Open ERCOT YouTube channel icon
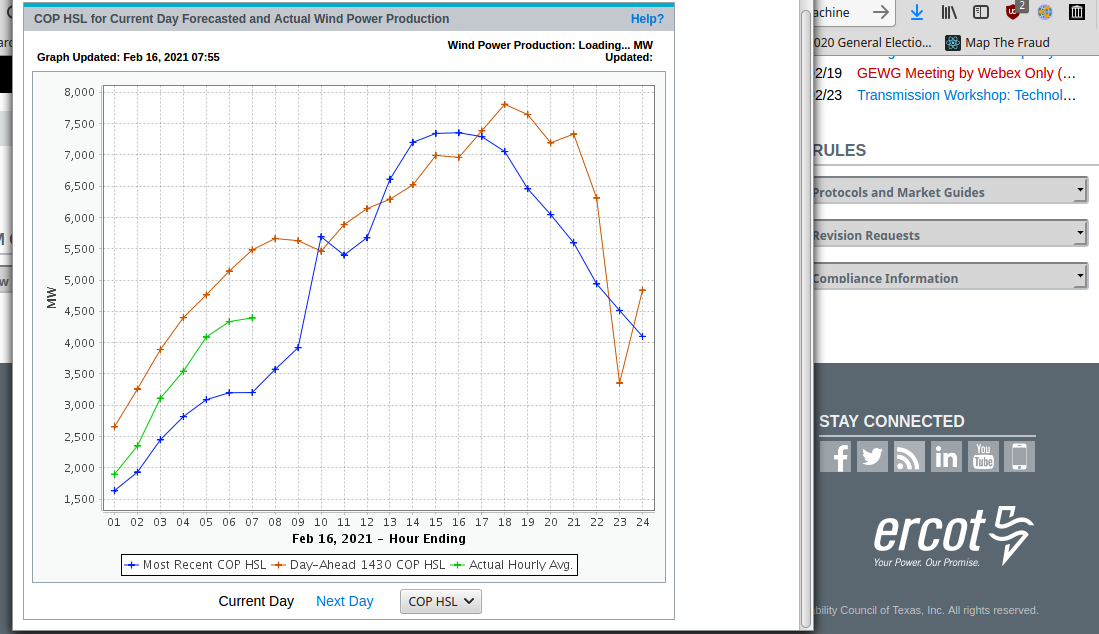 983,457
